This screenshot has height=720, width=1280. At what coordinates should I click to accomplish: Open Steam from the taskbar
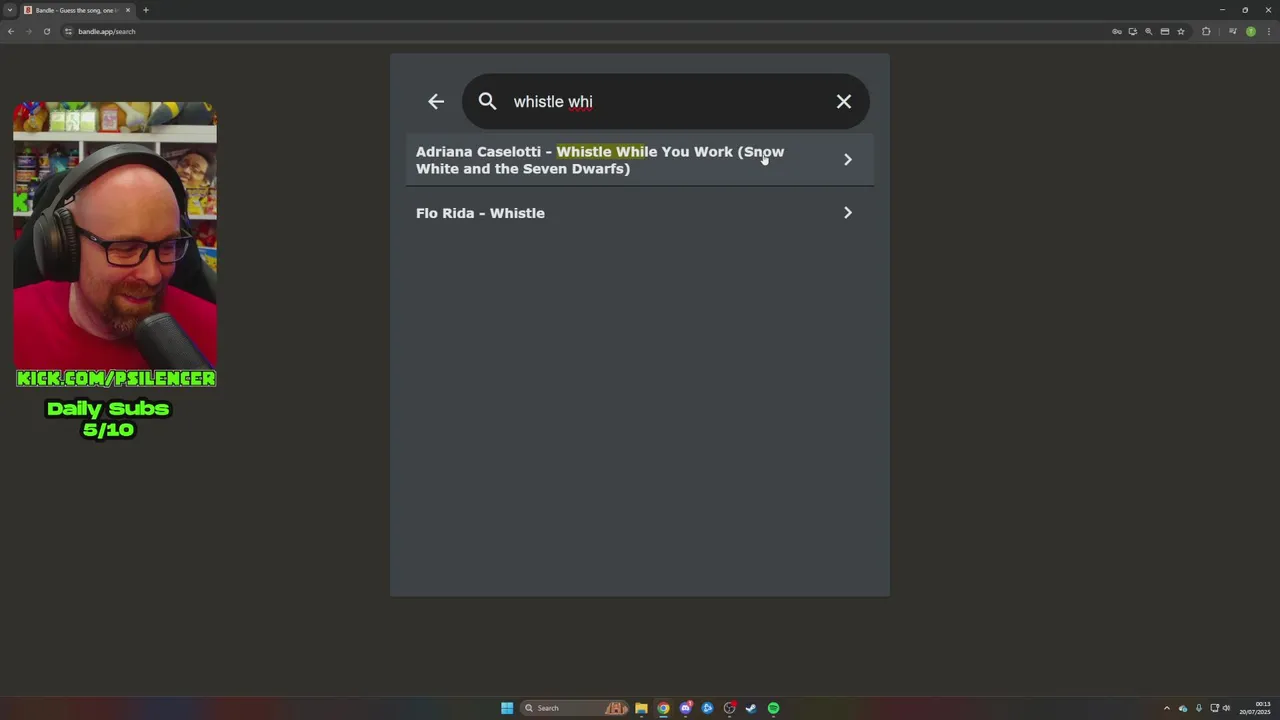(x=751, y=708)
